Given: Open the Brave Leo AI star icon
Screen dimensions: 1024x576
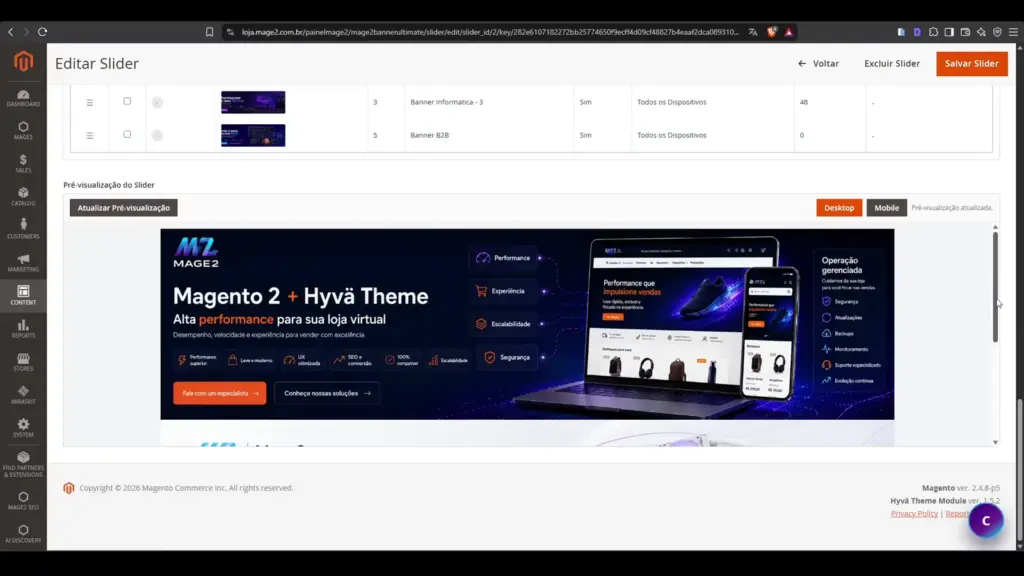Looking at the screenshot, I should tap(981, 32).
